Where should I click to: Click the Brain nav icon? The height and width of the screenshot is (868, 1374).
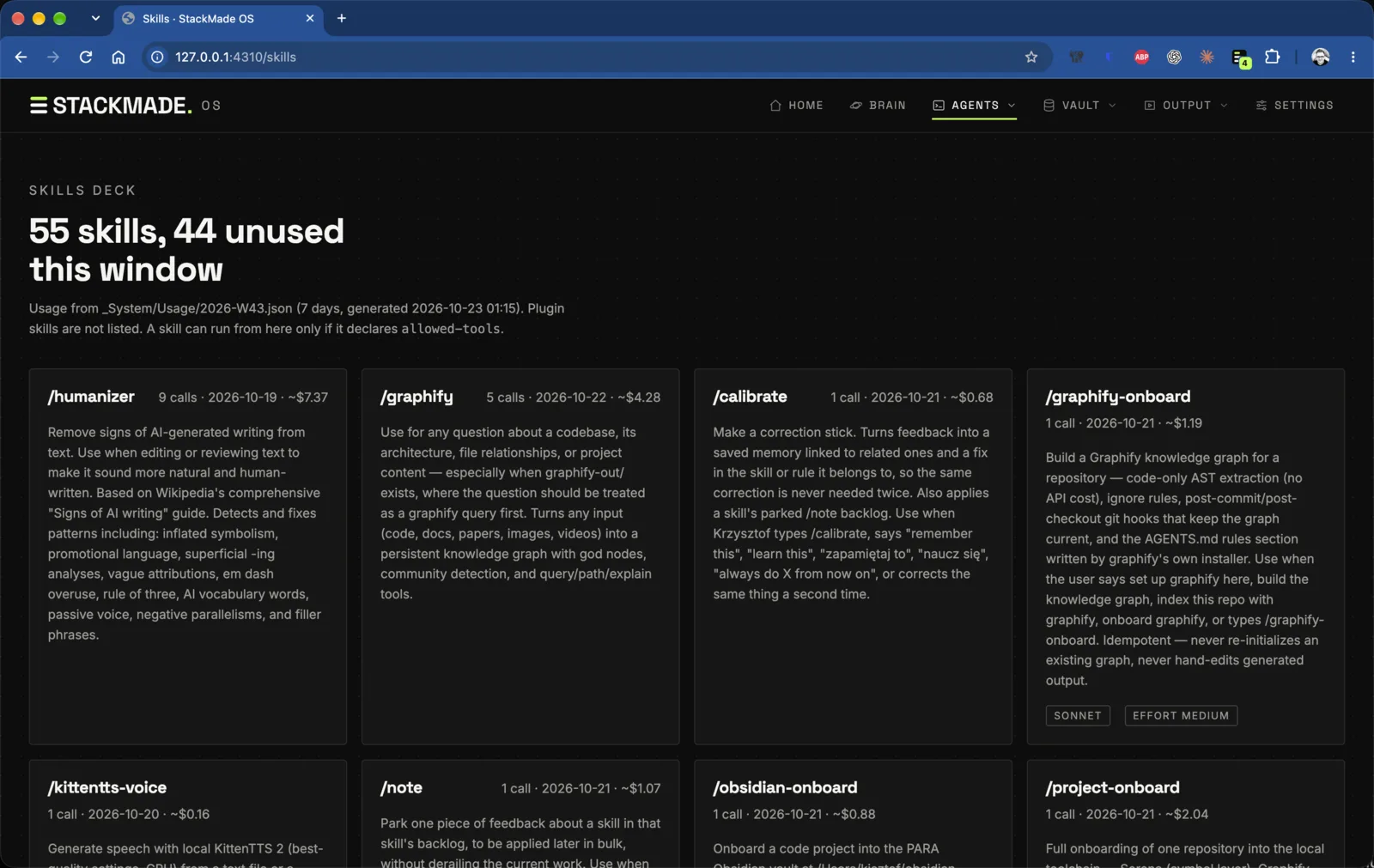pos(856,106)
